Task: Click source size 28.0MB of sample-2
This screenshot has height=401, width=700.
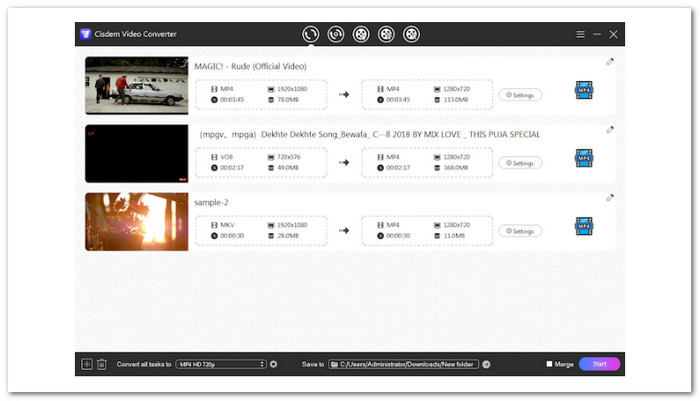Action: coord(288,235)
